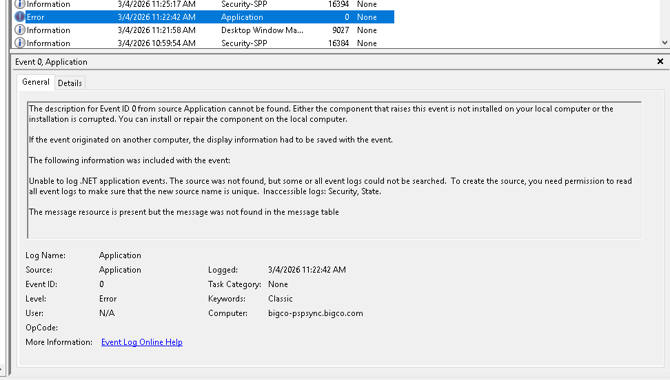Viewport: 670px width, 380px height.
Task: Click the Level value Error
Action: click(108, 298)
